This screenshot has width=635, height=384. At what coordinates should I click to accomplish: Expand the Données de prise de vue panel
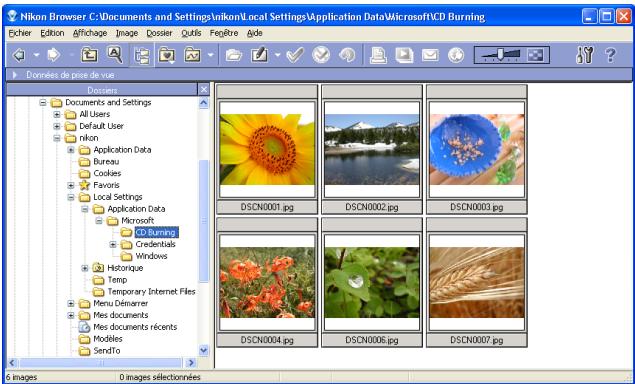pos(15,75)
